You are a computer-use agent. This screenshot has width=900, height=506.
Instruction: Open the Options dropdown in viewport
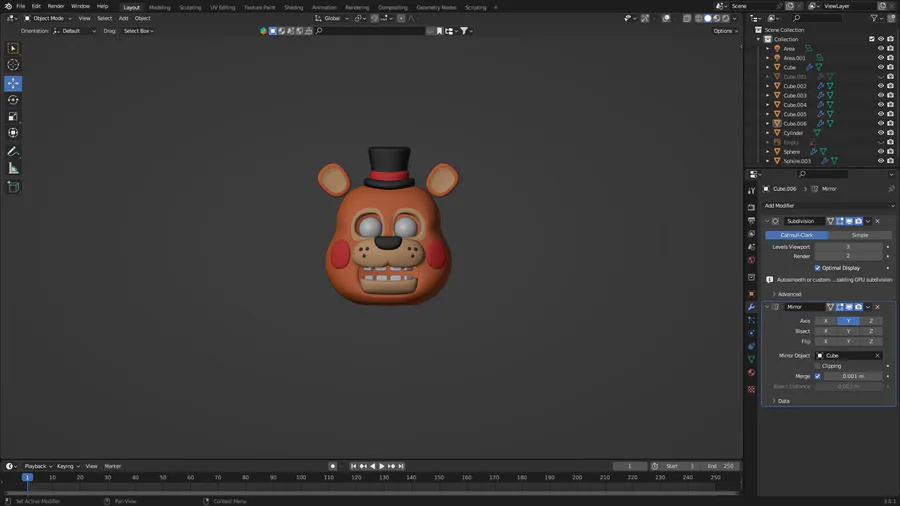(725, 31)
